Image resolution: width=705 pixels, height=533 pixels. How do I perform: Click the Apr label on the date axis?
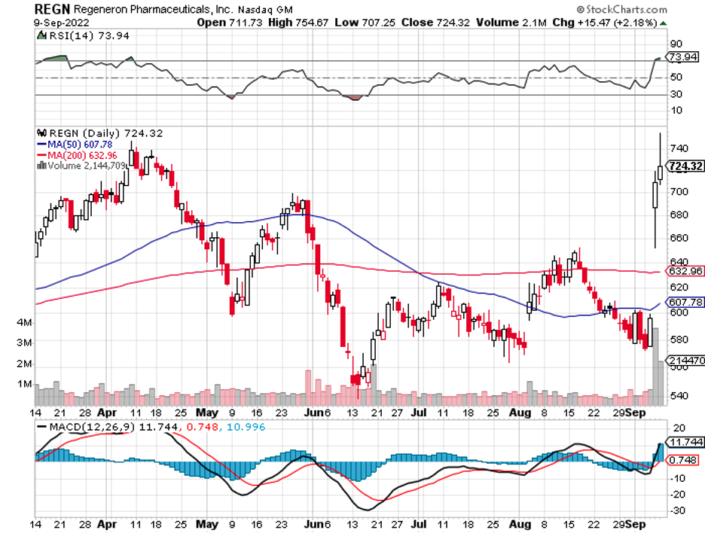[108, 411]
